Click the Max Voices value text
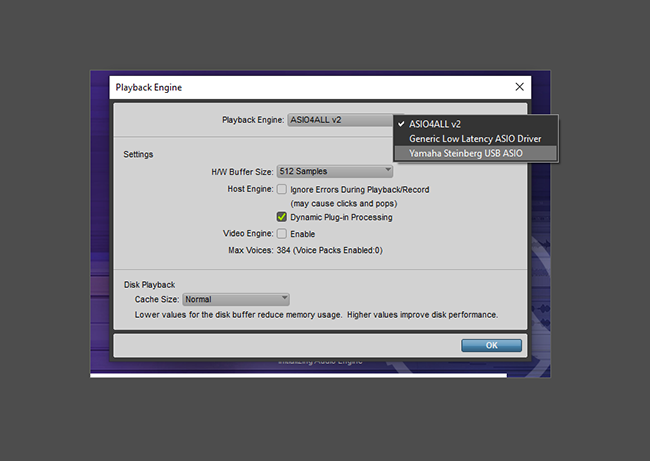 (x=330, y=250)
